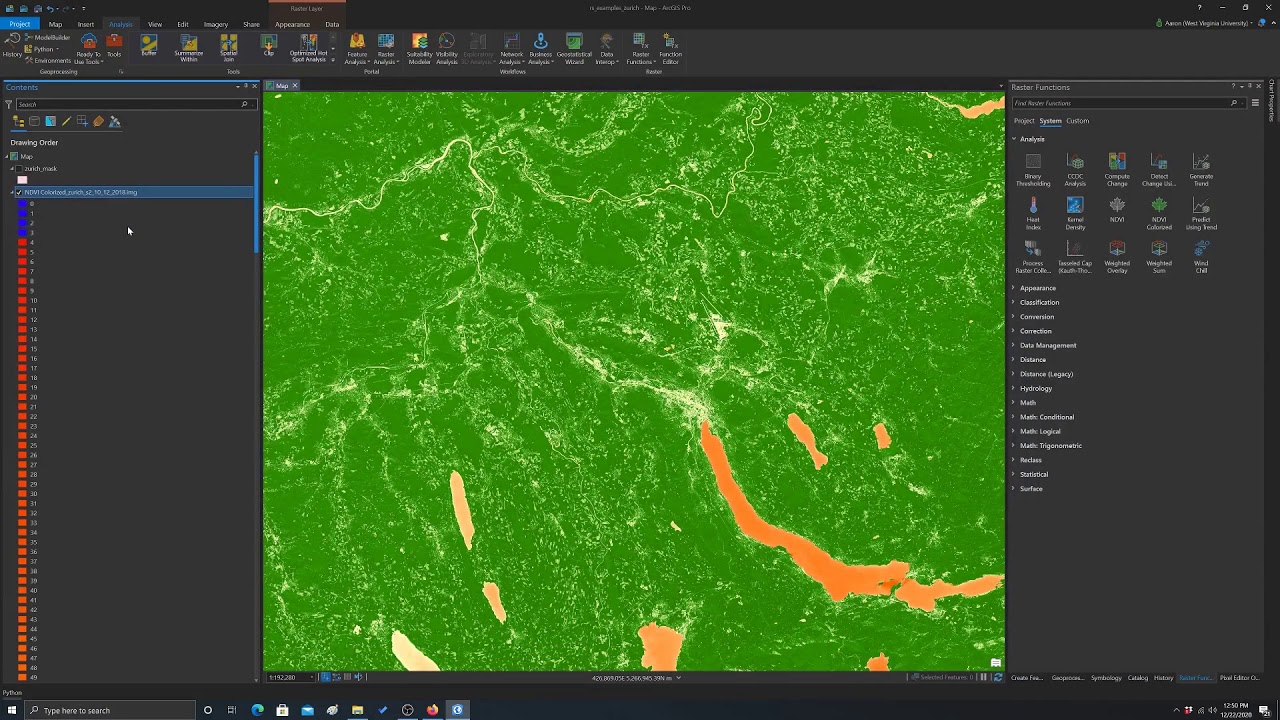Open the Catalog pane tab

1138,678
